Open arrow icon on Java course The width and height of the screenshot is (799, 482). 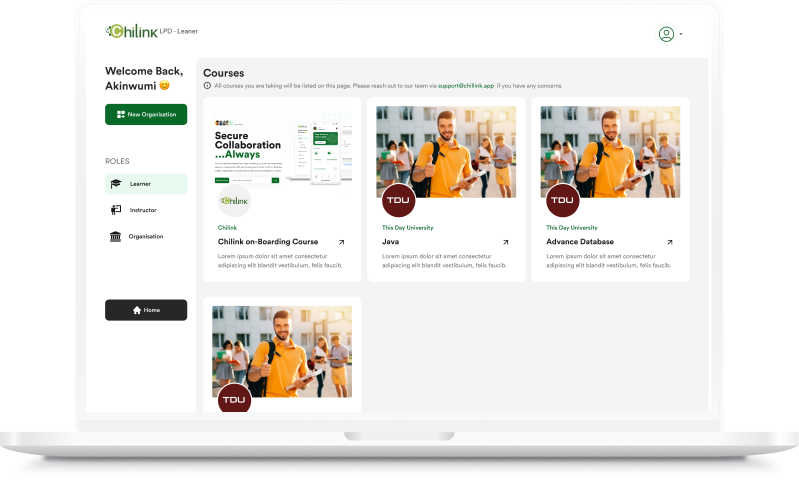(505, 242)
